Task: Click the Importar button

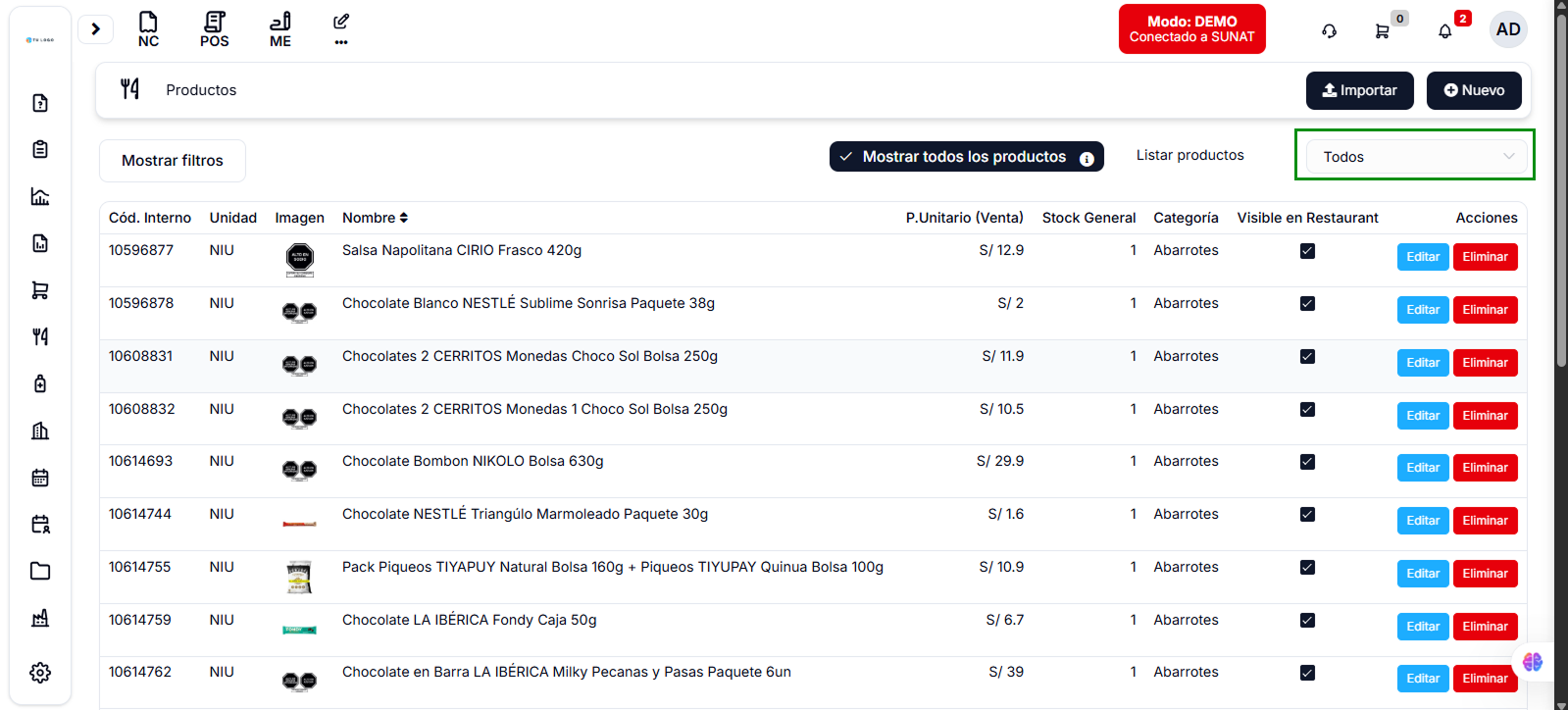Action: (1359, 90)
